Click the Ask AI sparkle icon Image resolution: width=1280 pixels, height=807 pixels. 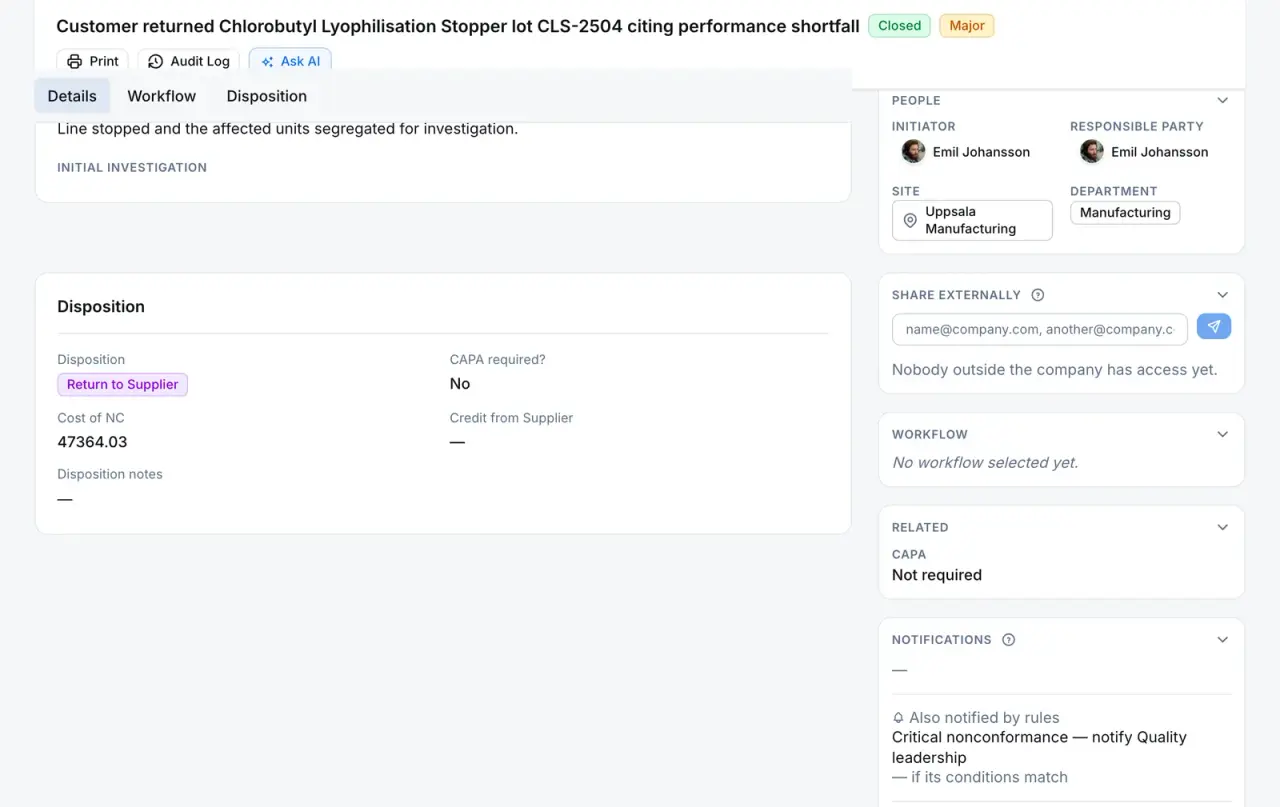(x=267, y=61)
